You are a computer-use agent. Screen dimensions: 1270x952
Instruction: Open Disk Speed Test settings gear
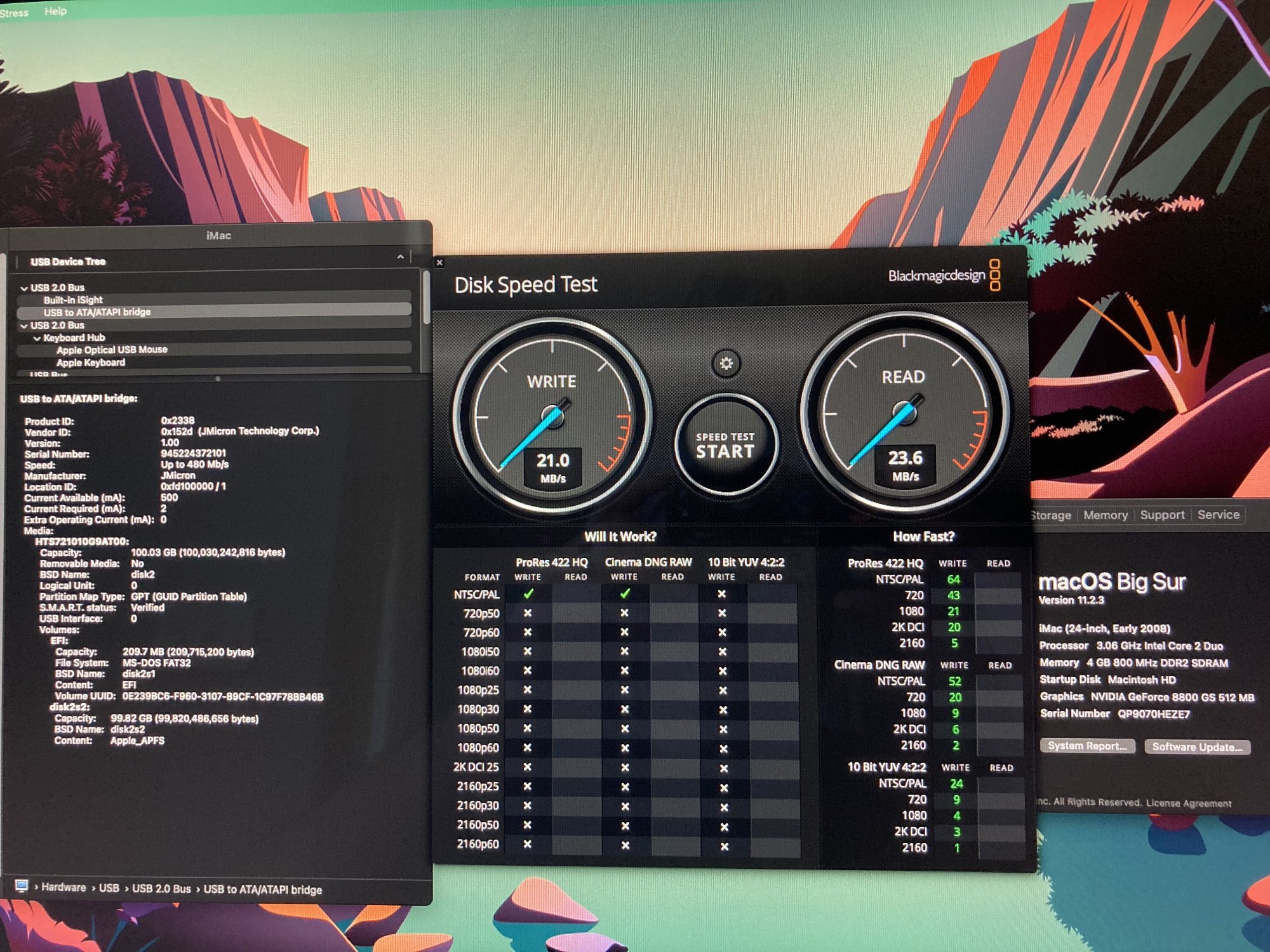726,364
